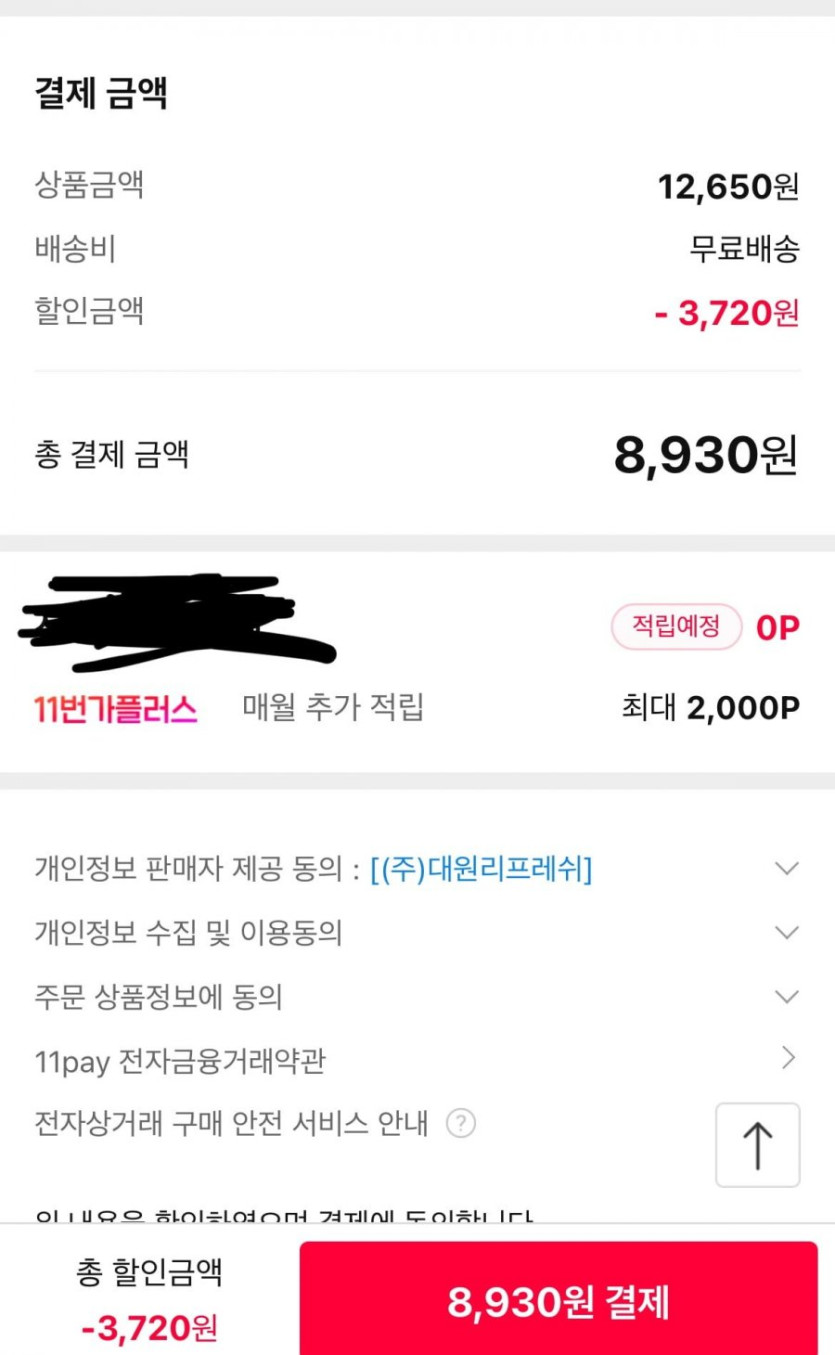Expand 개인정보 판매자 제공 동의 chevron
This screenshot has height=1355, width=835.
coord(787,869)
